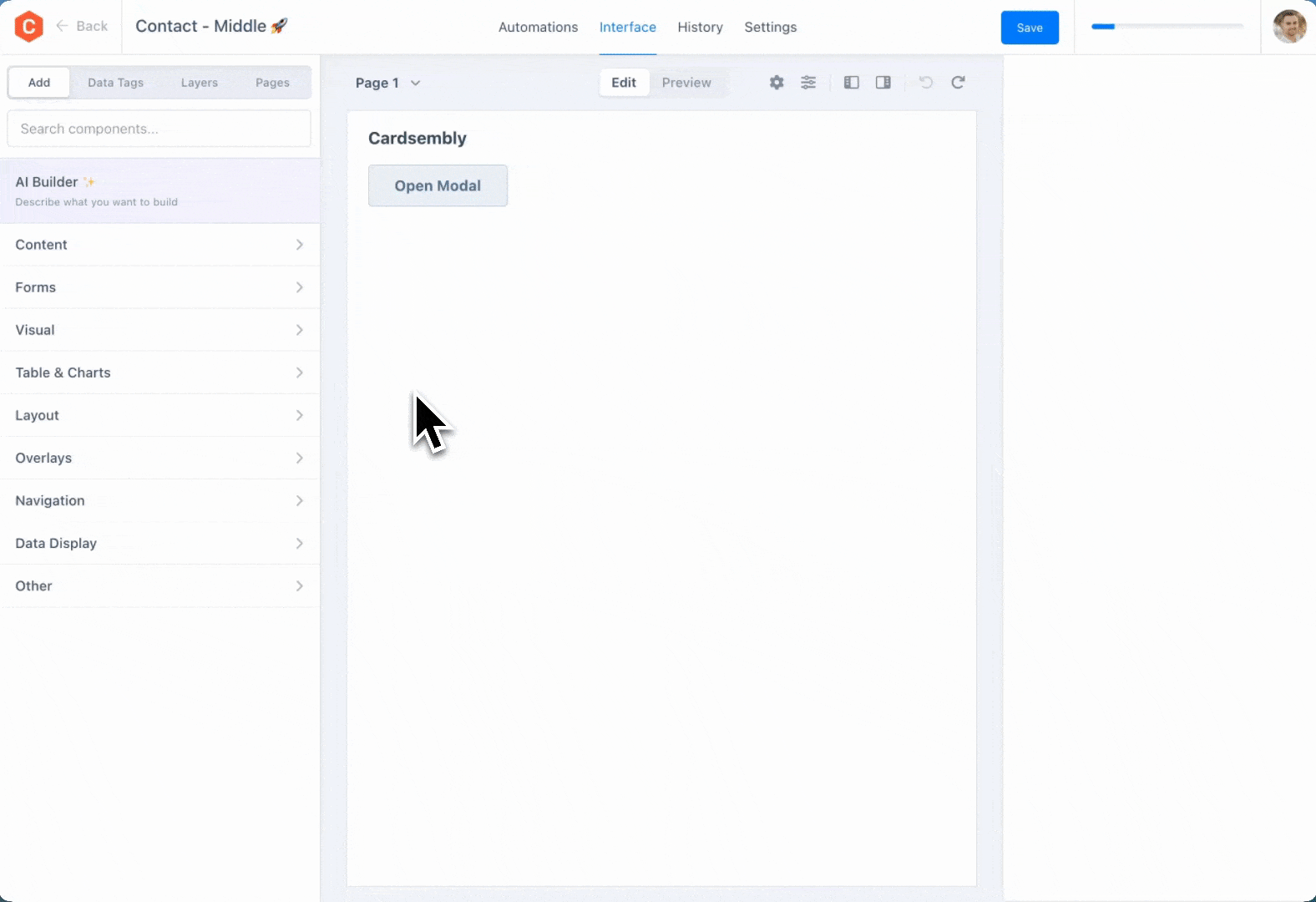Click the progress bar in the header
Image resolution: width=1316 pixels, height=902 pixels.
coord(1167,27)
